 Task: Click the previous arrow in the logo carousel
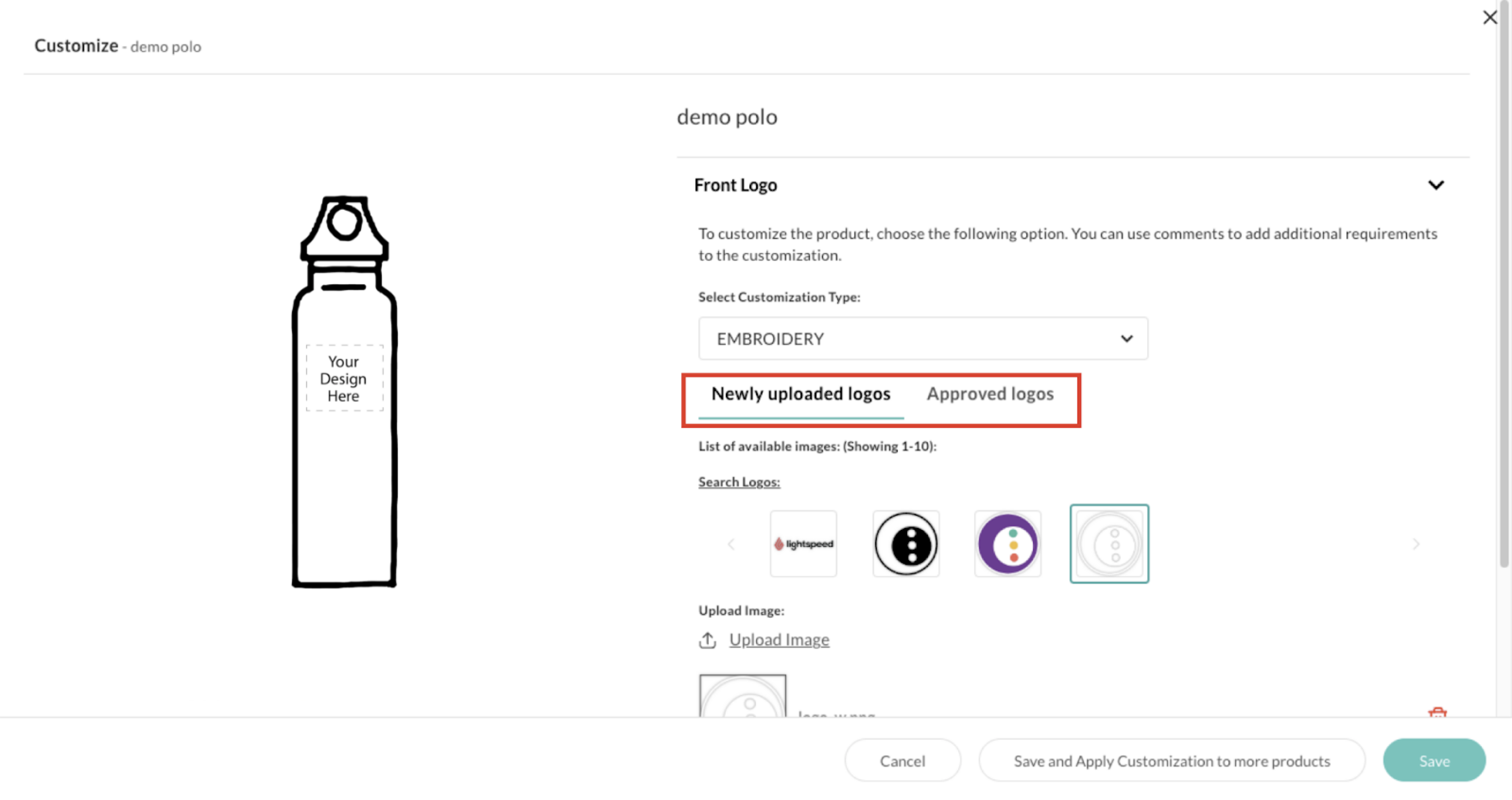tap(731, 544)
